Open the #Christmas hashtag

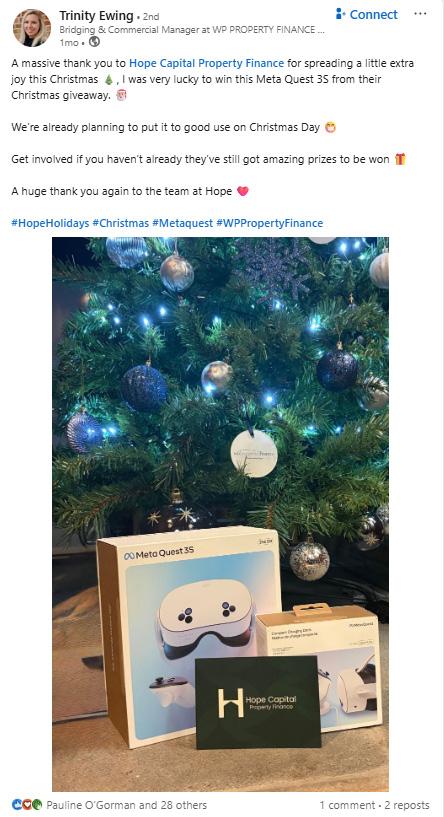click(120, 223)
